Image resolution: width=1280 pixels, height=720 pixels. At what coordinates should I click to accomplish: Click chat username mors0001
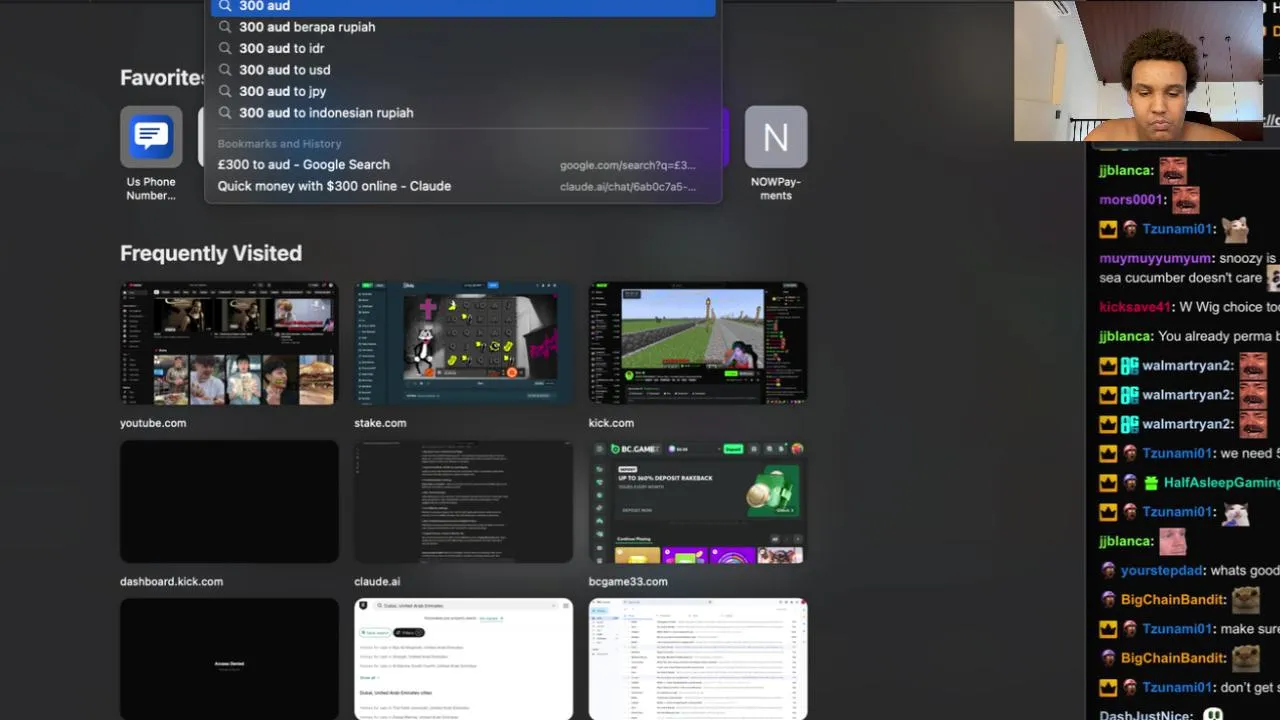(x=1131, y=199)
